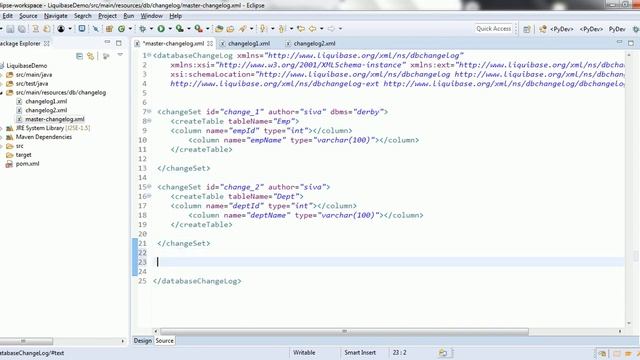
Task: Collapse All in Package Explorer
Action: click(x=80, y=56)
